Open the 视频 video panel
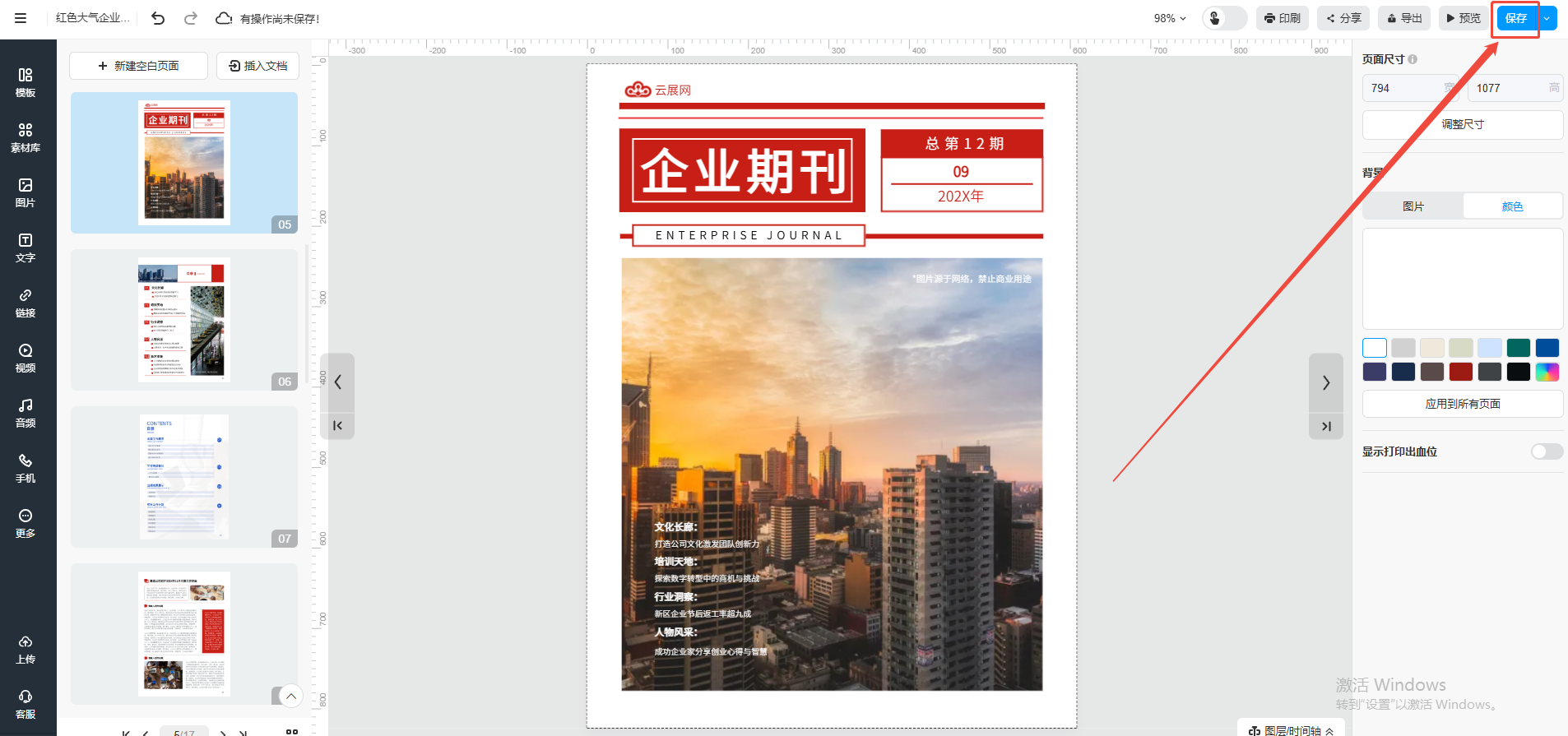 (x=26, y=358)
